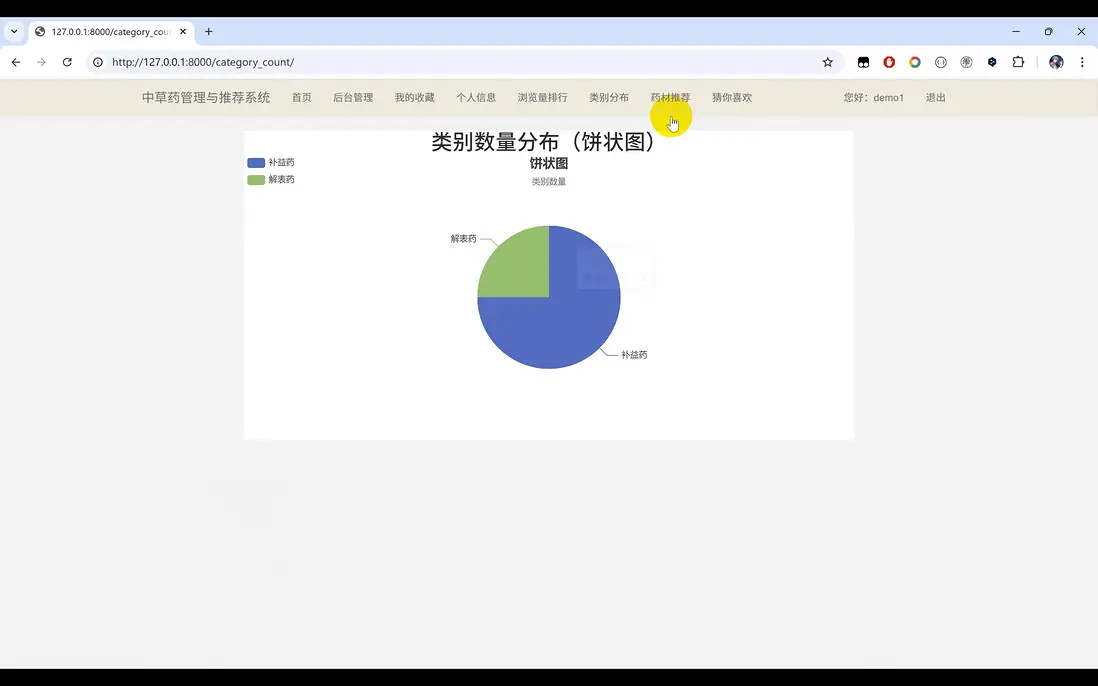Open a new tab with the plus button
This screenshot has height=686, width=1098.
click(209, 32)
